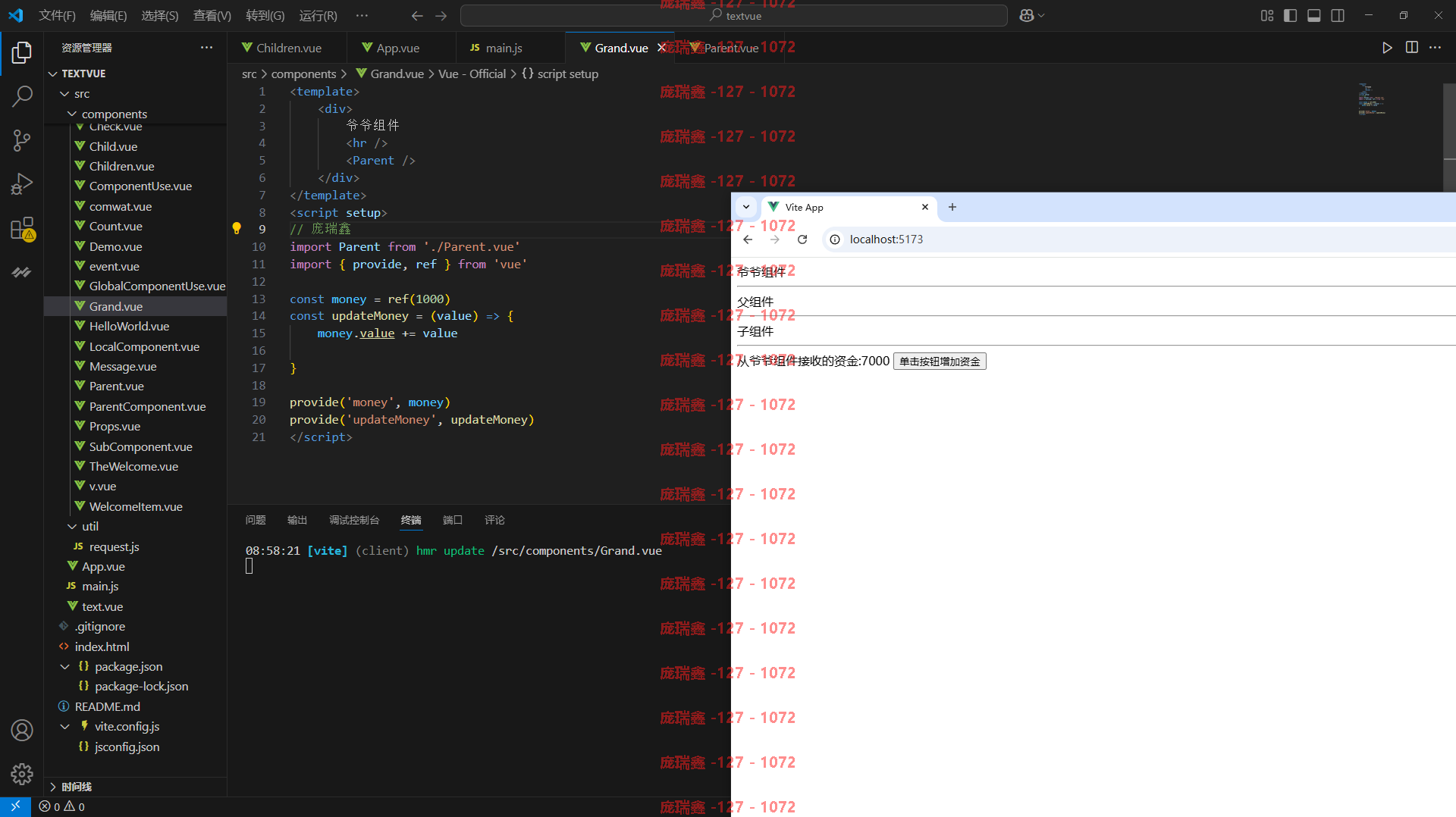The width and height of the screenshot is (1456, 817).
Task: Open the overflow menu ellipsis in menu bar
Action: click(x=362, y=15)
